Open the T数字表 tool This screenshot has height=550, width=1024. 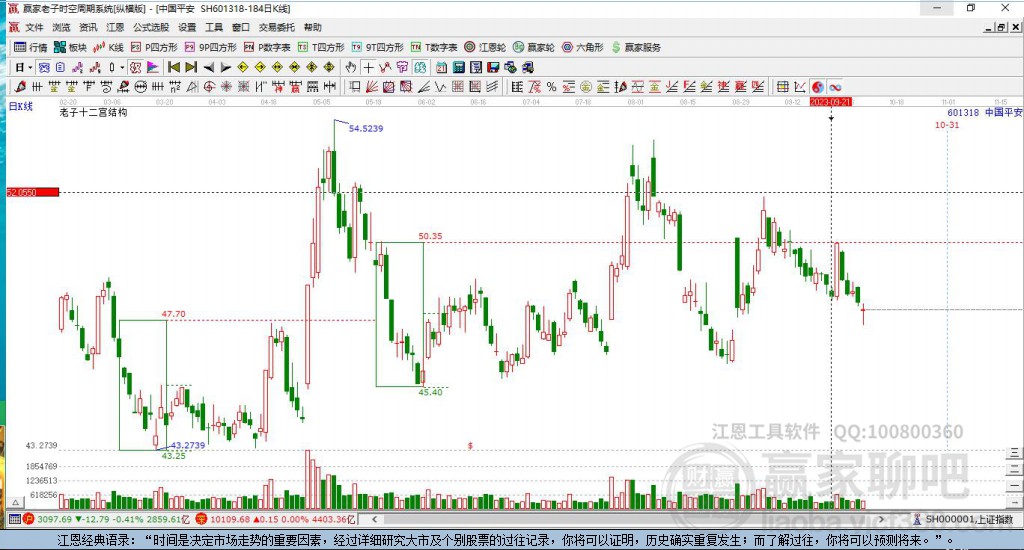click(x=434, y=47)
